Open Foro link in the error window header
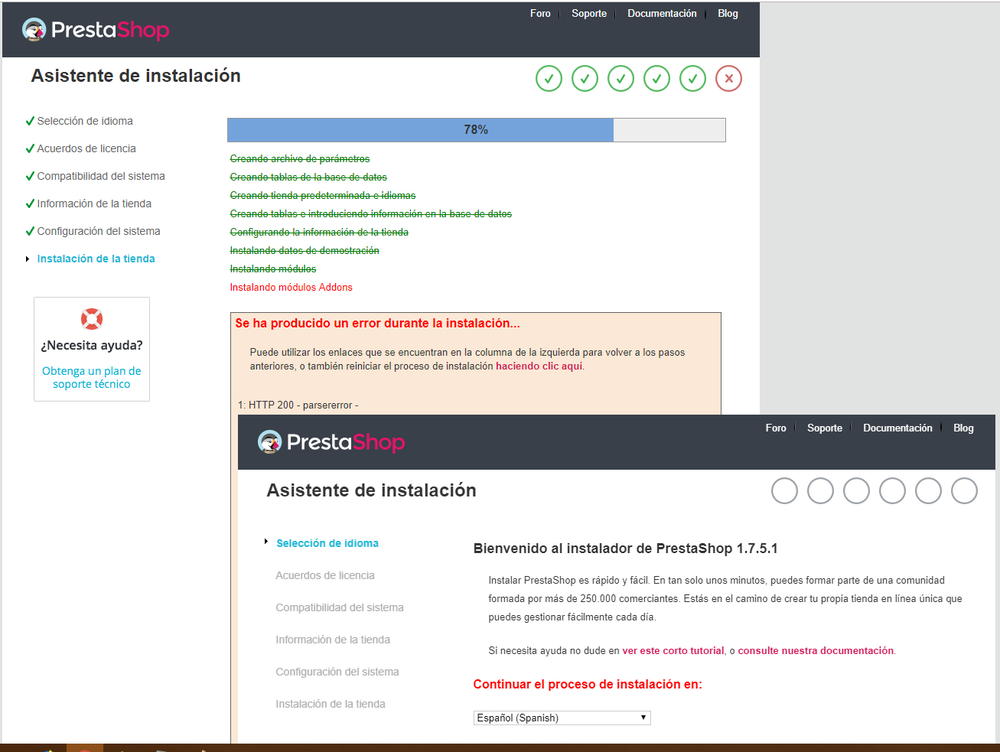The height and width of the screenshot is (752, 1000). [540, 13]
